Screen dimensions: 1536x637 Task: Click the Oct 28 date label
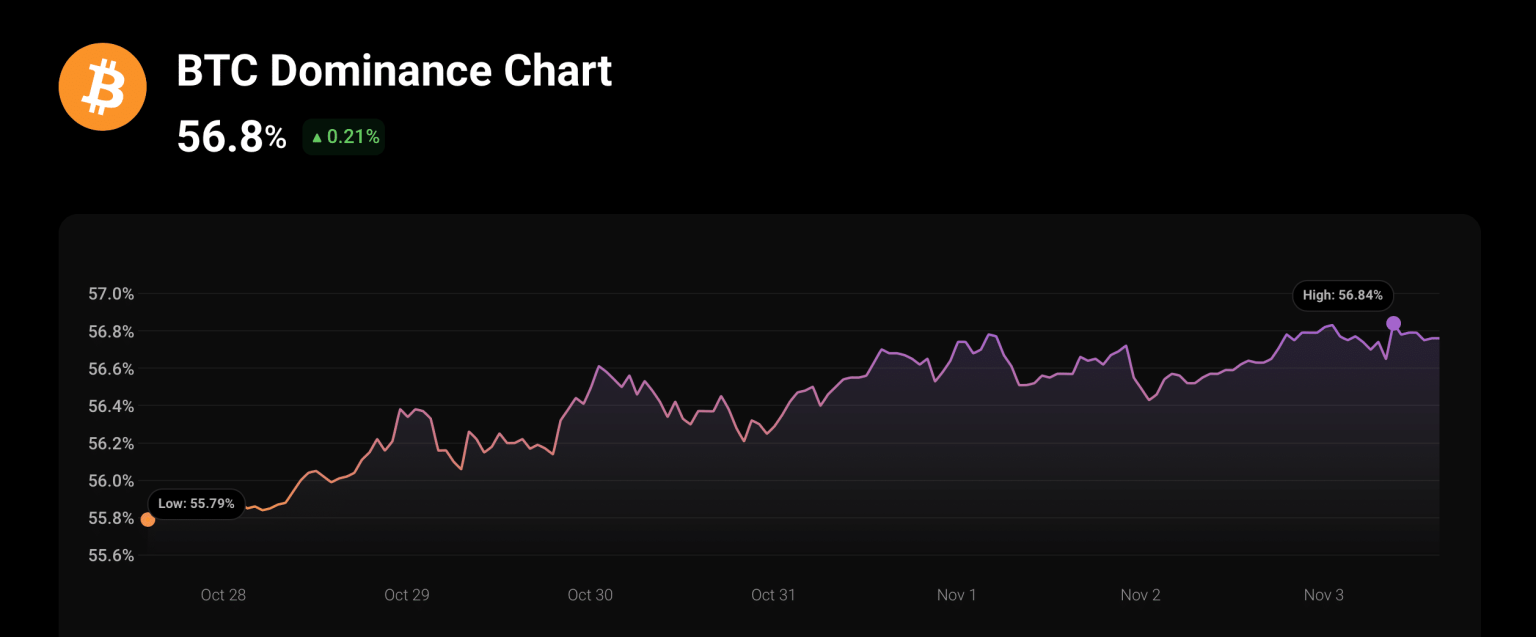coord(223,595)
